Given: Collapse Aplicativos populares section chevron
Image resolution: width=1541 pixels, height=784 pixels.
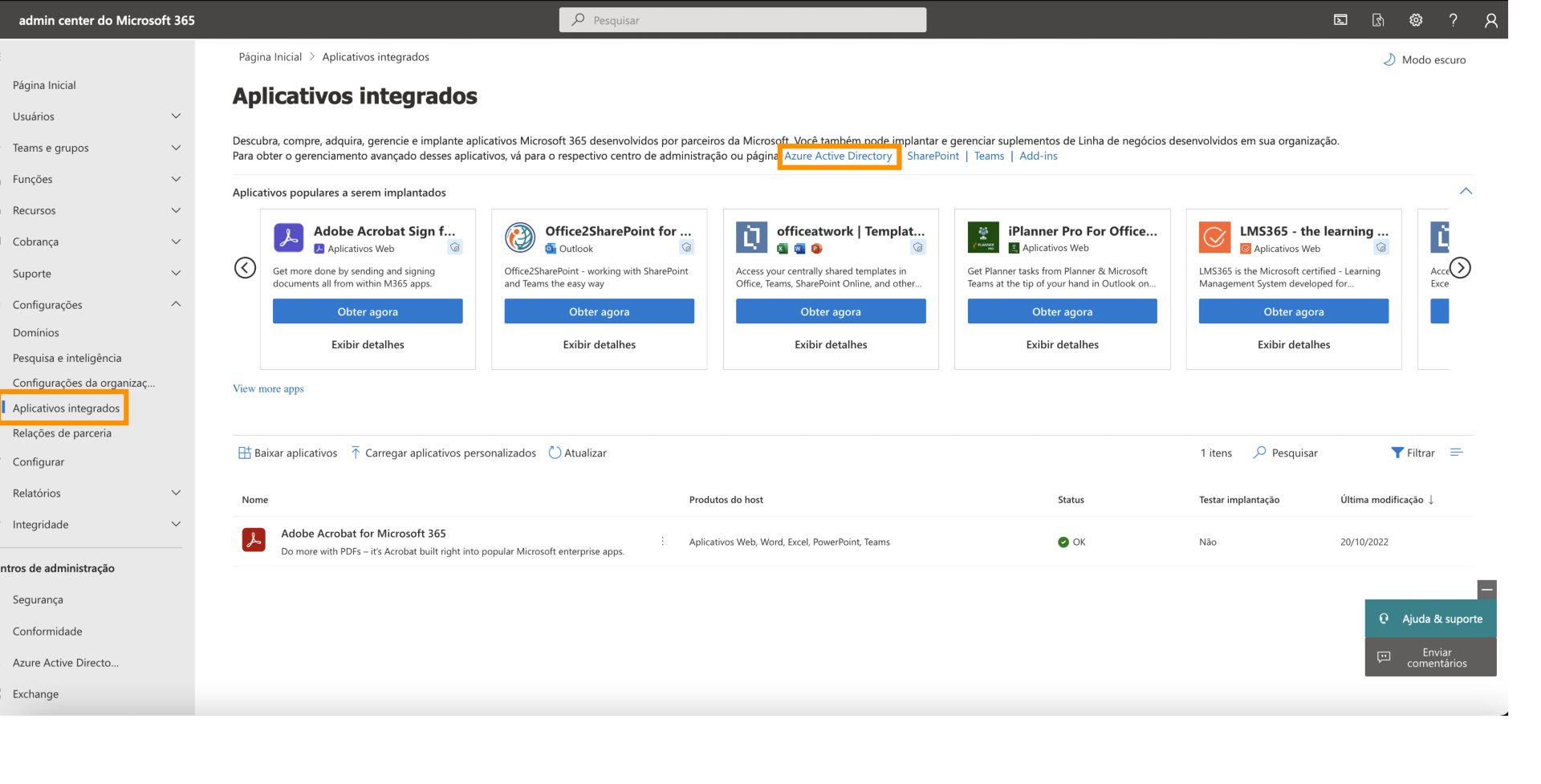Looking at the screenshot, I should 1466,191.
